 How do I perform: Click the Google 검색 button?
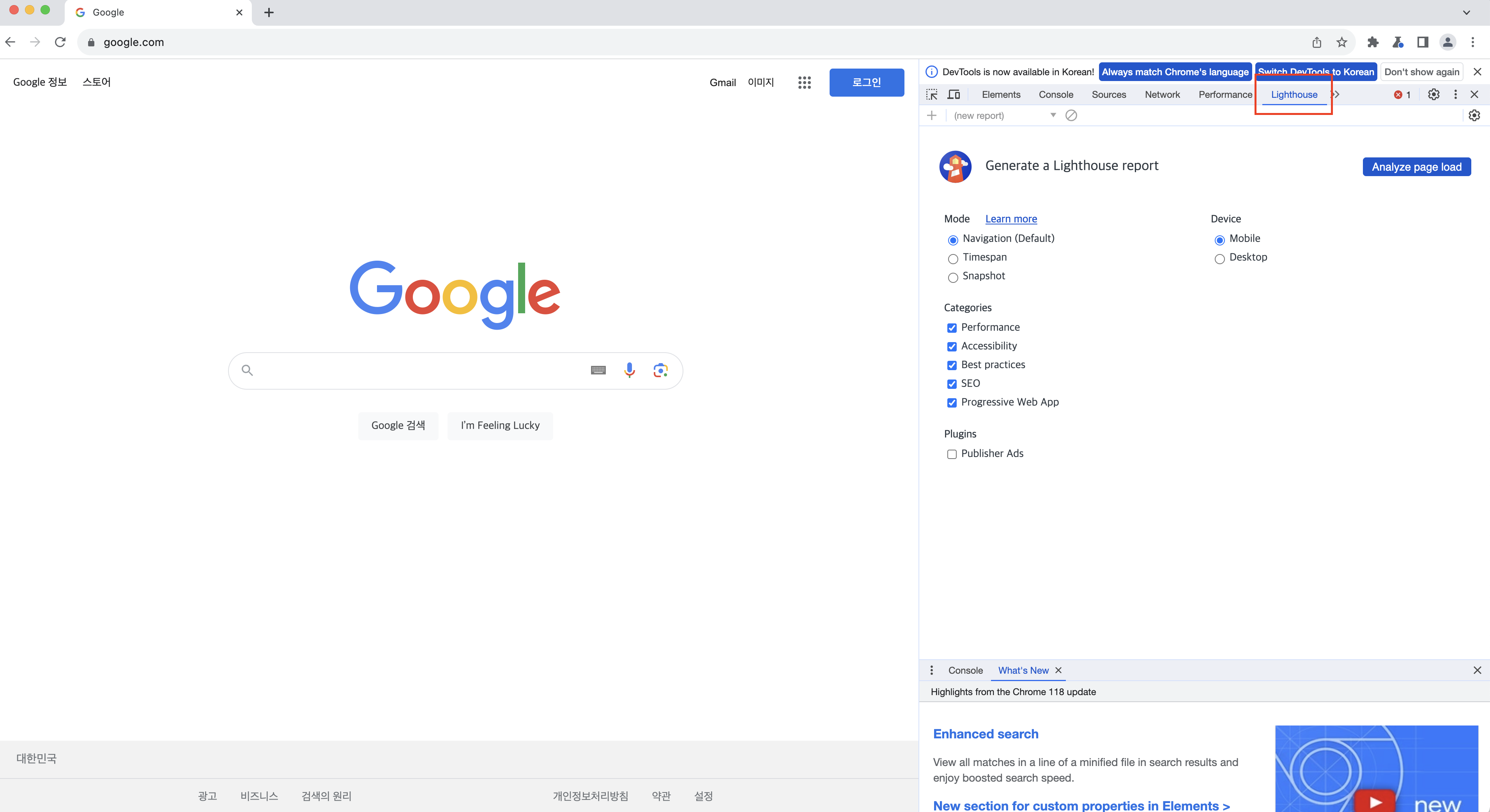(398, 426)
